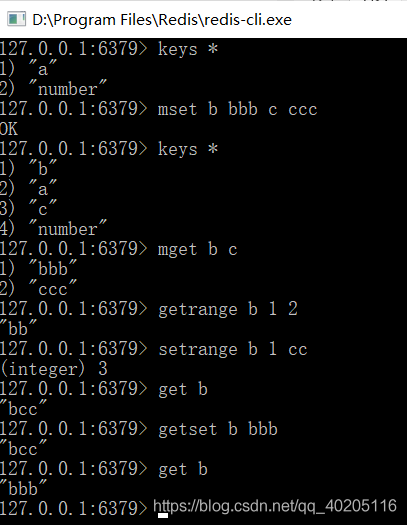Click result item 4) "number"
The image size is (407, 525).
click(x=53, y=229)
